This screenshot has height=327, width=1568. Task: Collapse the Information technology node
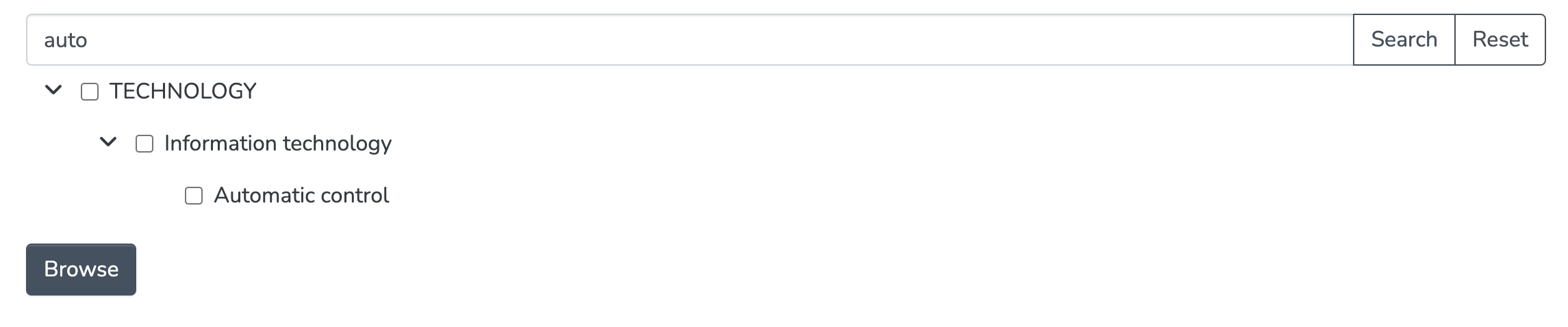tap(108, 142)
